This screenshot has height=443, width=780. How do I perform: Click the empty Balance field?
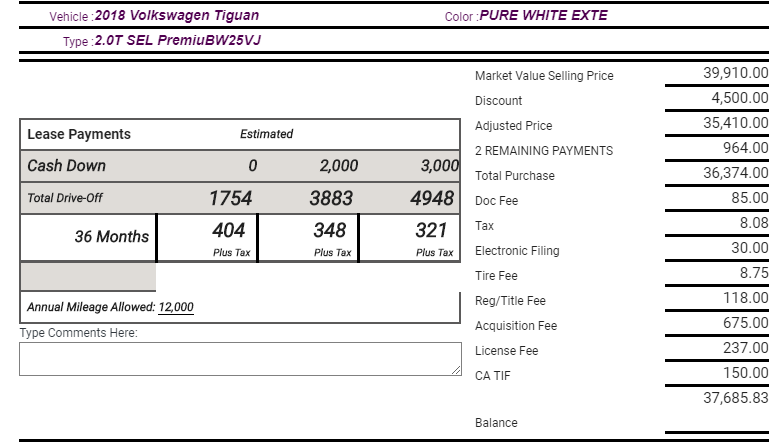point(717,422)
